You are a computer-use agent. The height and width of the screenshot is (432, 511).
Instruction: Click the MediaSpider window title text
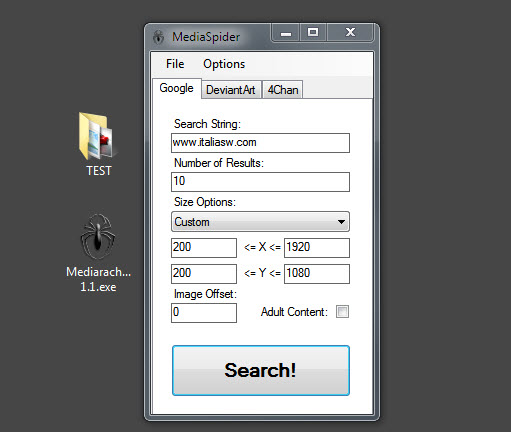tap(206, 37)
